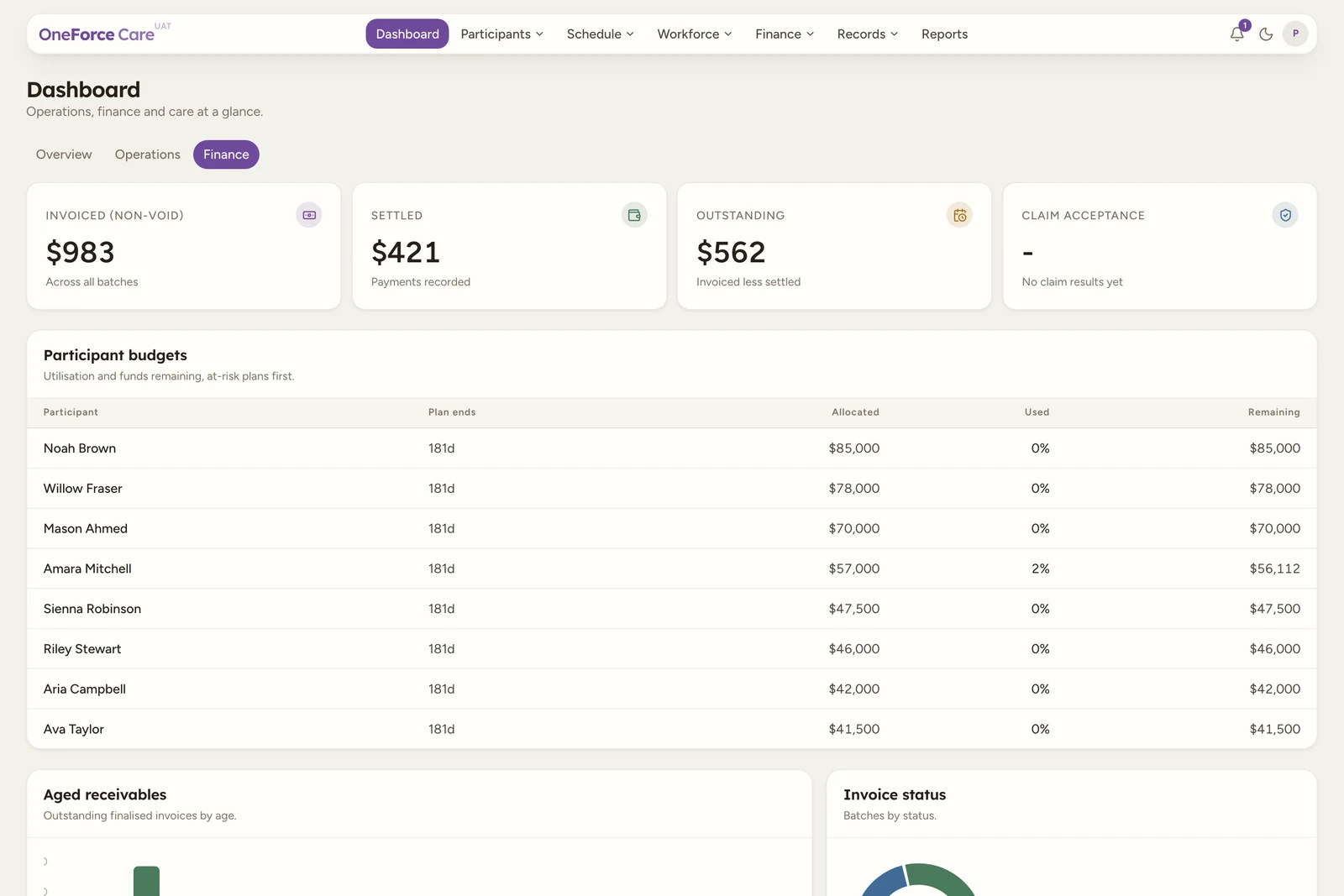Image resolution: width=1344 pixels, height=896 pixels.
Task: Open Riley Stewart's row
Action: point(672,649)
